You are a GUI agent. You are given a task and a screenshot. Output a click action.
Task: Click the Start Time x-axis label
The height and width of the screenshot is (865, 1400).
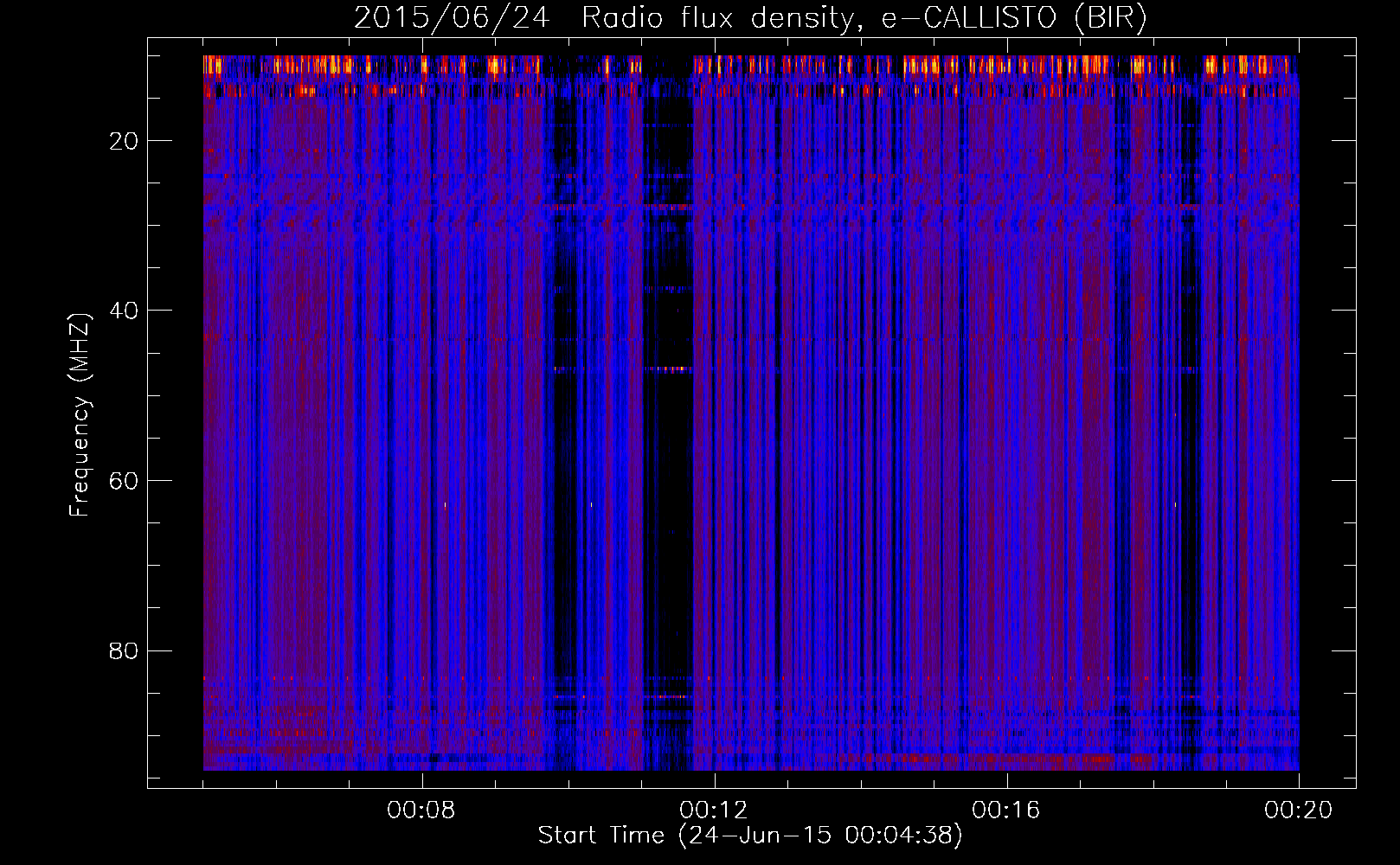[x=749, y=836]
